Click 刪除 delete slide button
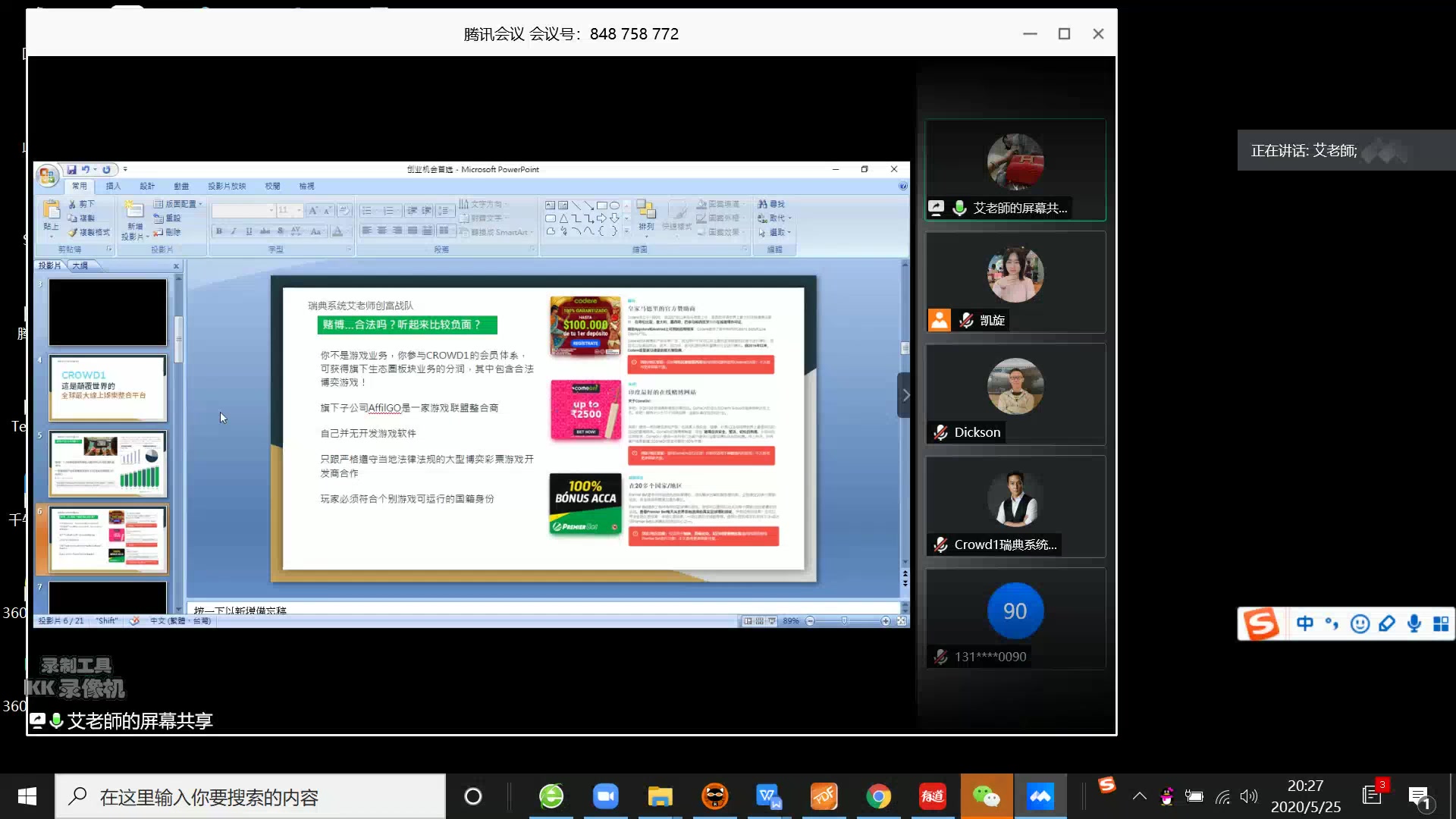 [x=168, y=232]
